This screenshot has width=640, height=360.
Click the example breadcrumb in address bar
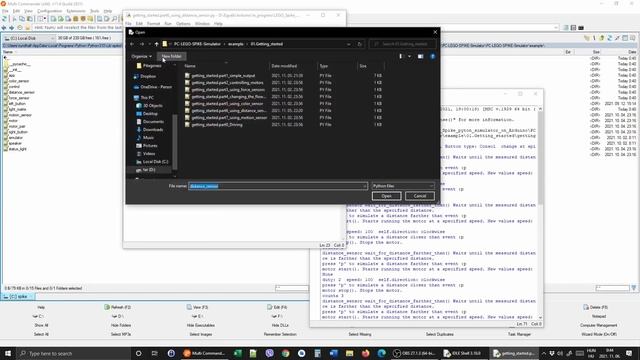(x=236, y=44)
